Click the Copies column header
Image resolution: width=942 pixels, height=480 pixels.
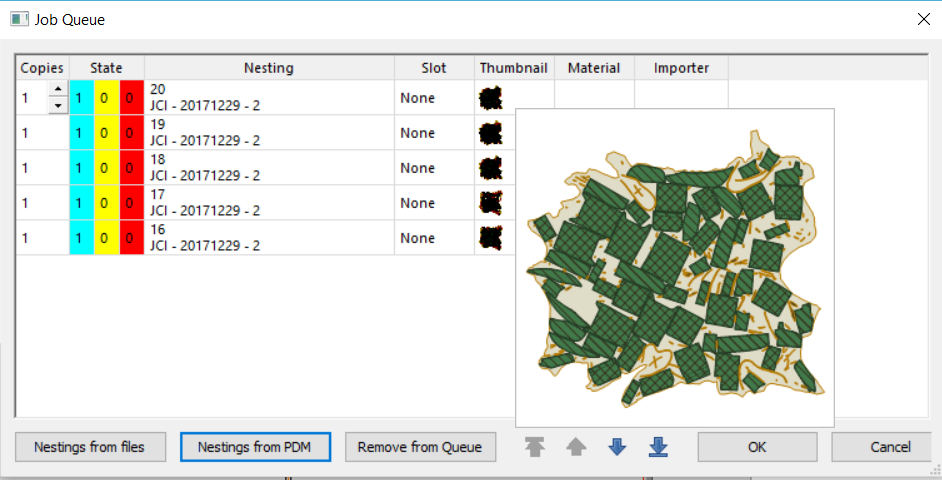(42, 68)
